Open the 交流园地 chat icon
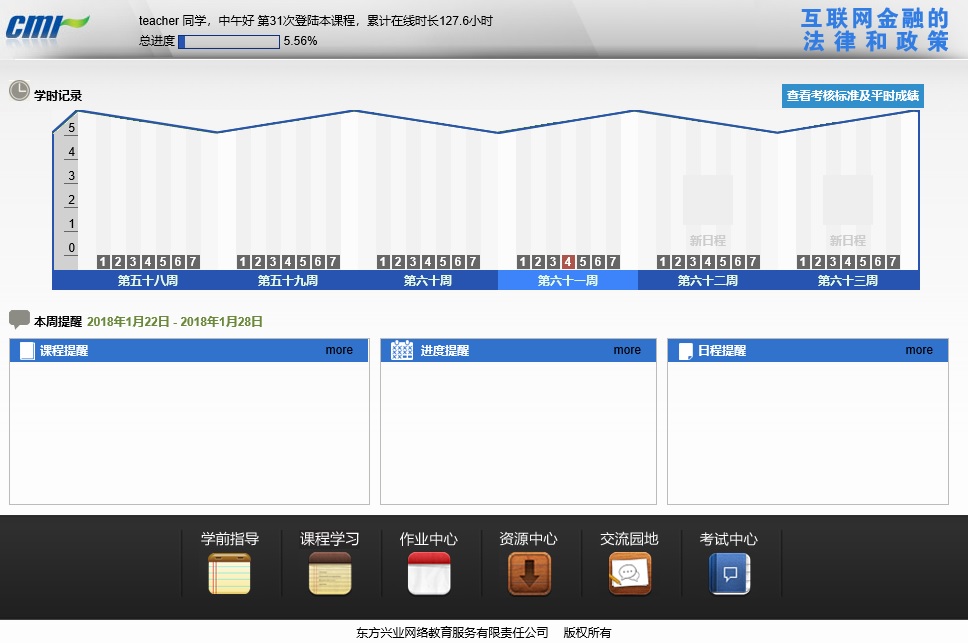Image resolution: width=968 pixels, height=643 pixels. tap(629, 573)
